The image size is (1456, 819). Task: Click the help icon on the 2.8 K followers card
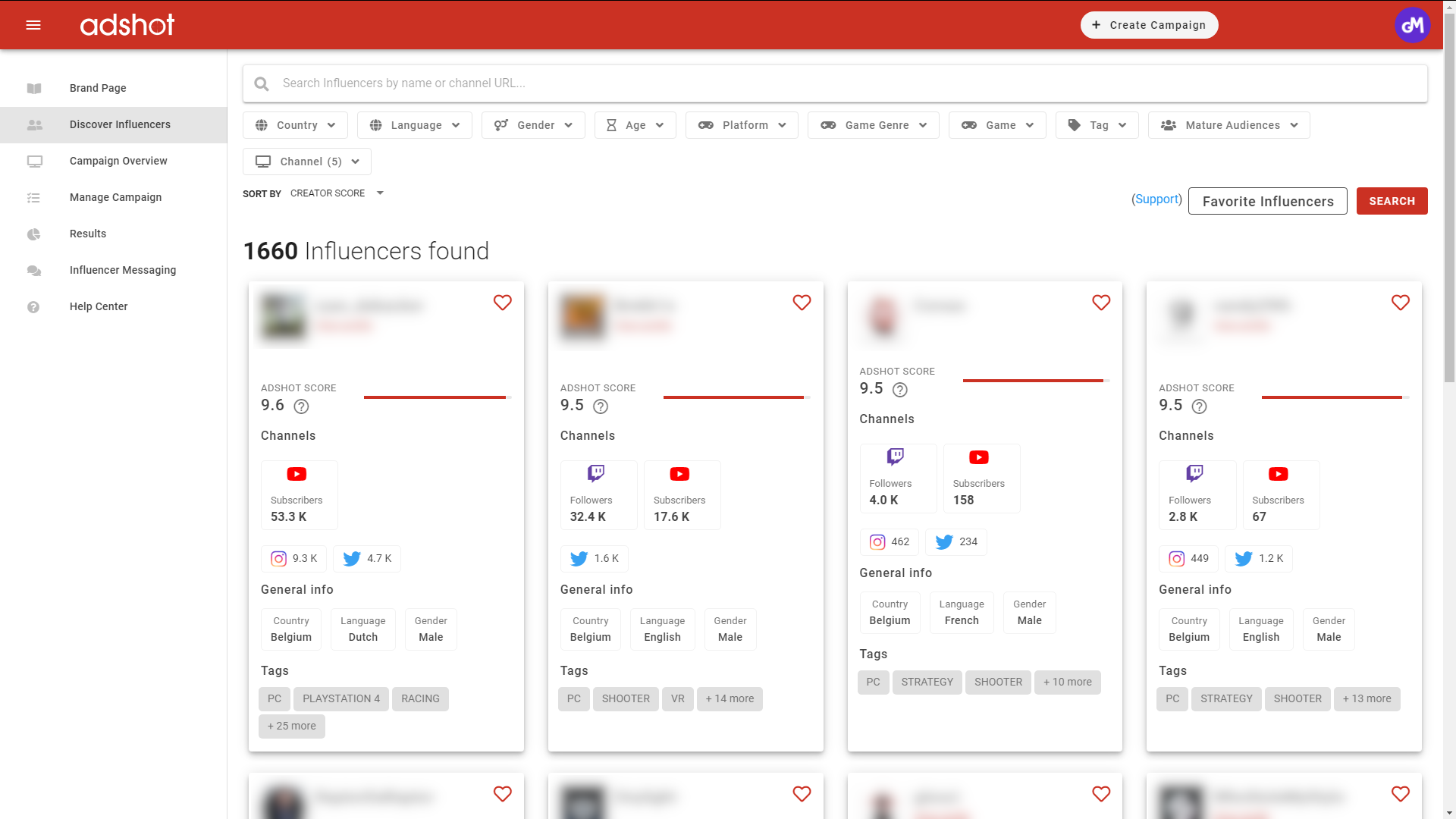[x=1200, y=406]
